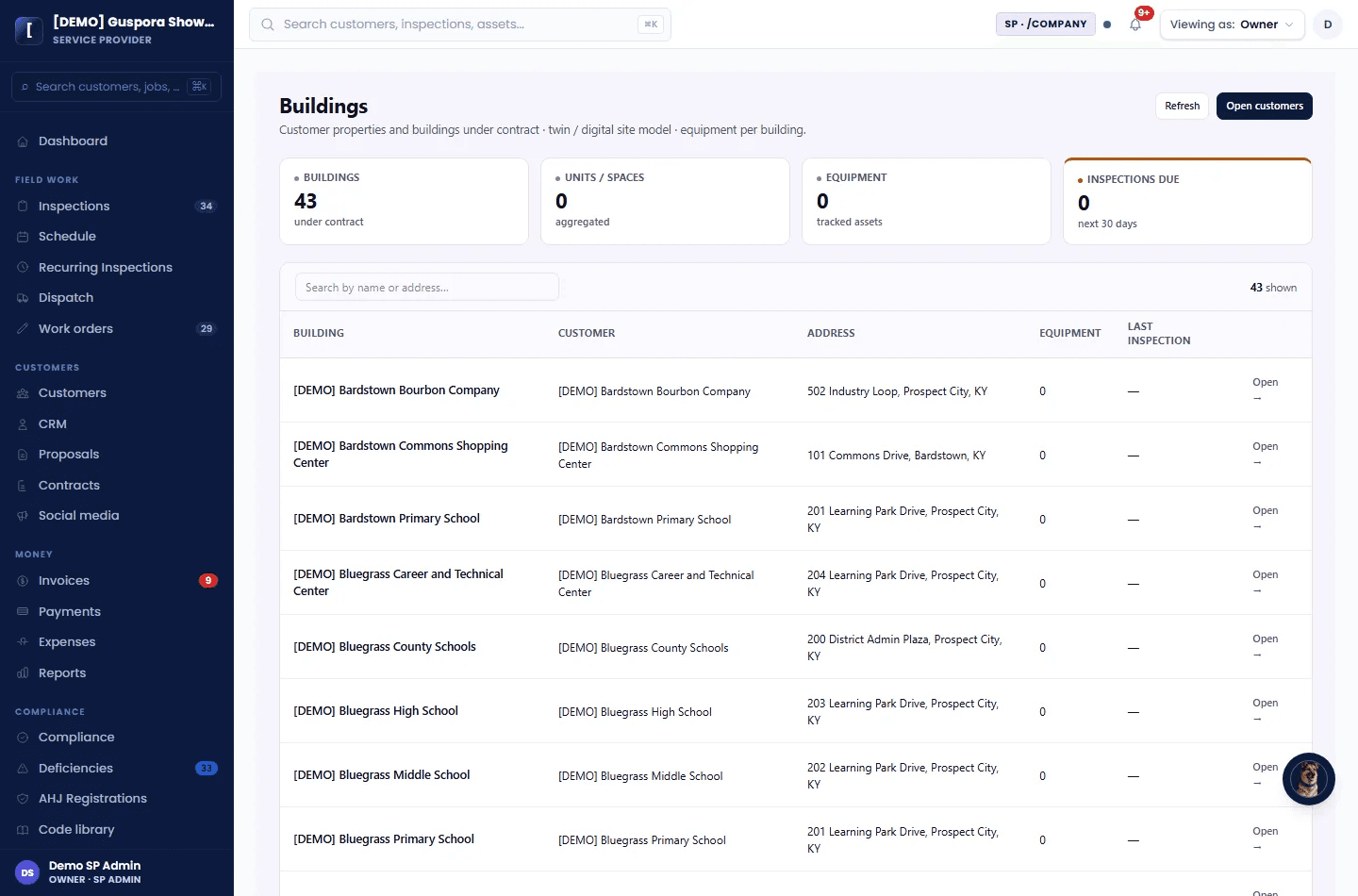Click the Refresh button
This screenshot has height=896, width=1358.
point(1182,106)
